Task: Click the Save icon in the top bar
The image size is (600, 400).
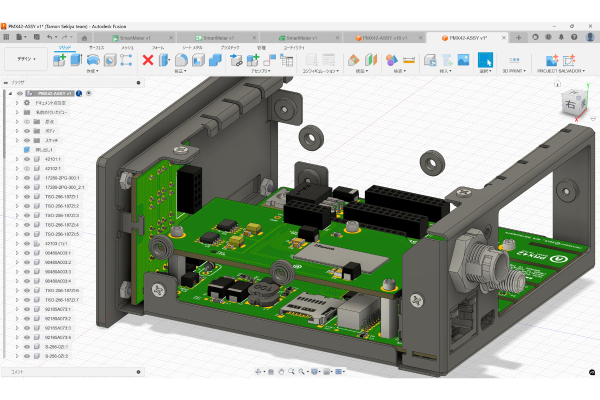Action: point(37,37)
